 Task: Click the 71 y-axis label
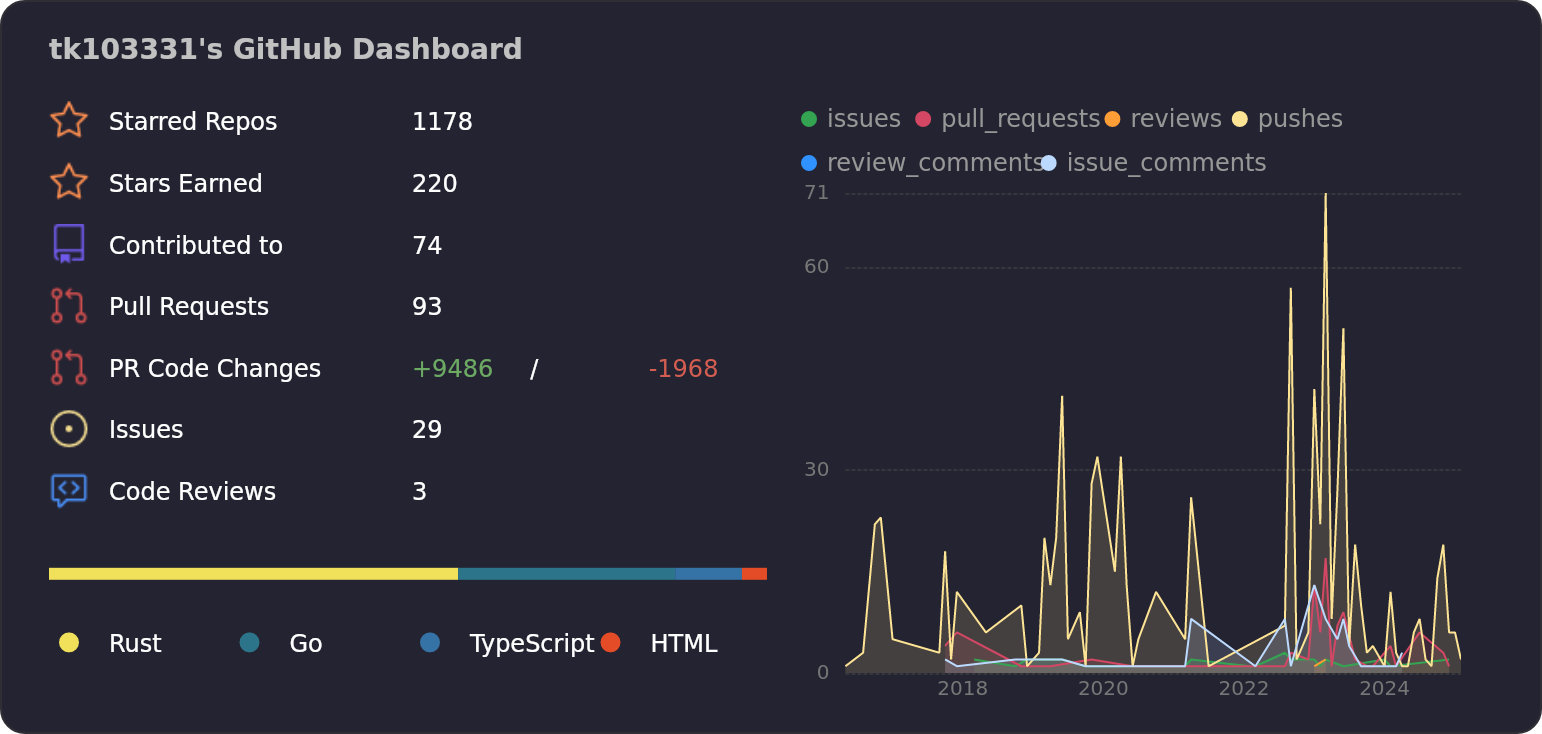817,192
